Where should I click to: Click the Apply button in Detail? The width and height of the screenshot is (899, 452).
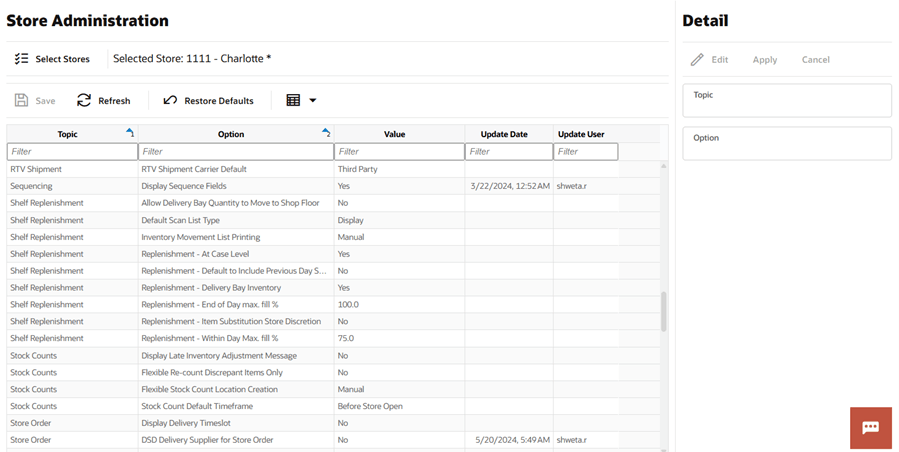[x=765, y=60]
